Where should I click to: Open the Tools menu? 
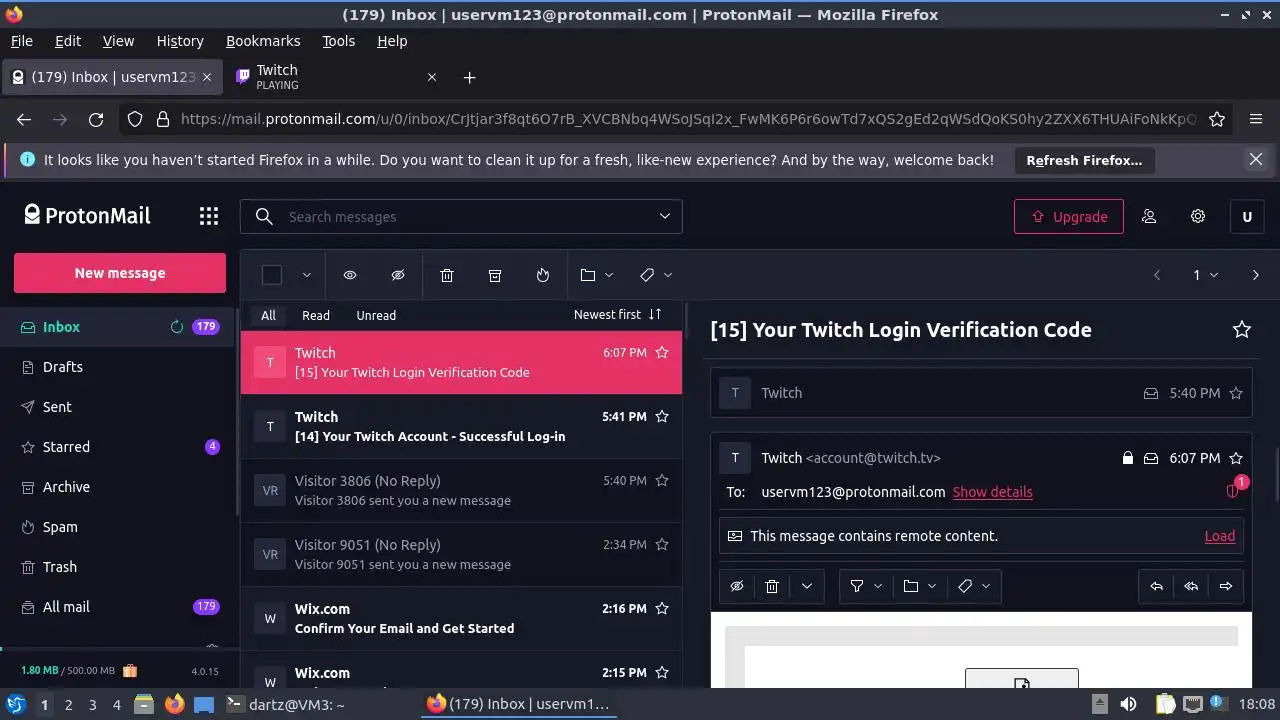click(338, 41)
